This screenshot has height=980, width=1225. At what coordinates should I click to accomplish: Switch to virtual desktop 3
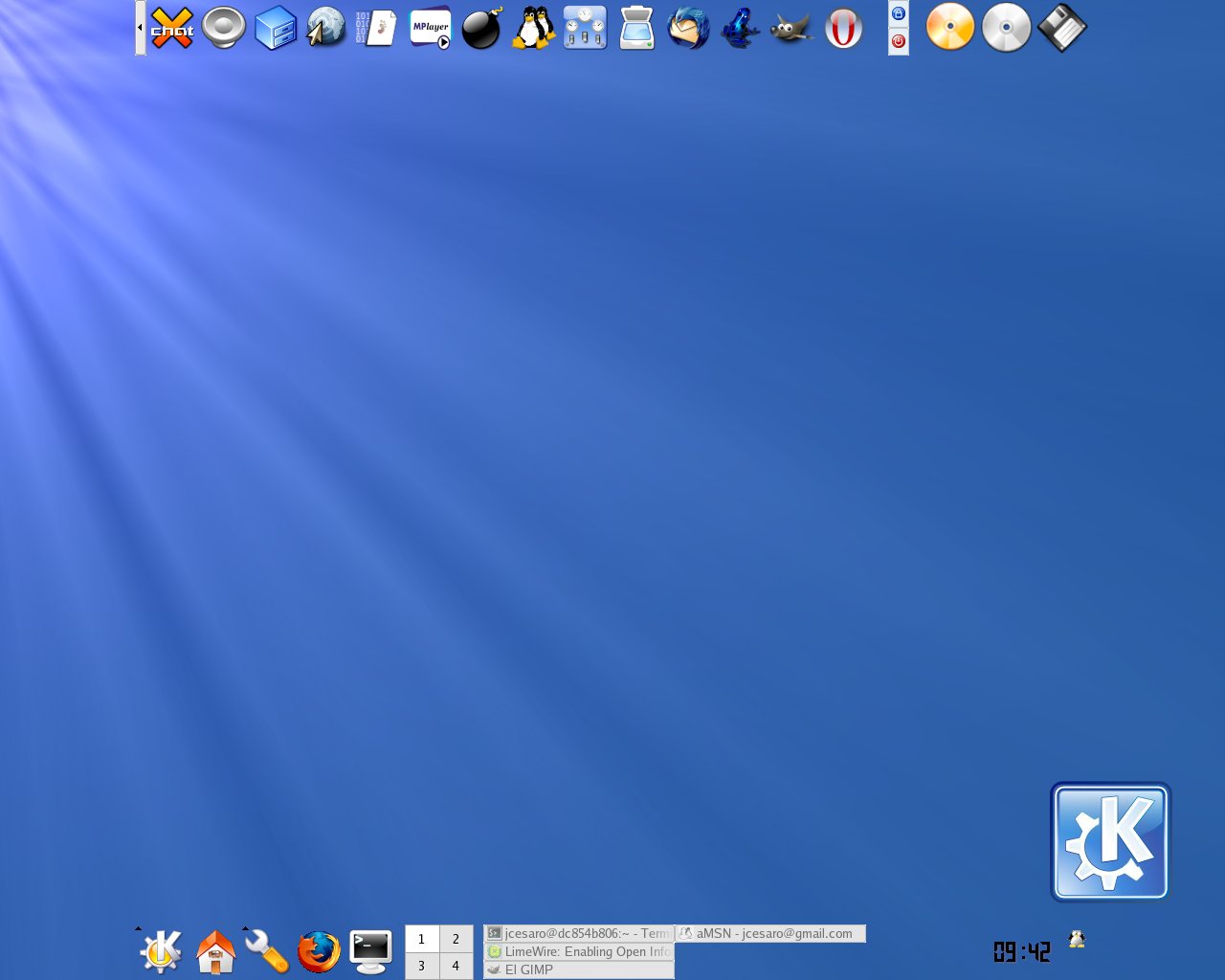pyautogui.click(x=421, y=966)
